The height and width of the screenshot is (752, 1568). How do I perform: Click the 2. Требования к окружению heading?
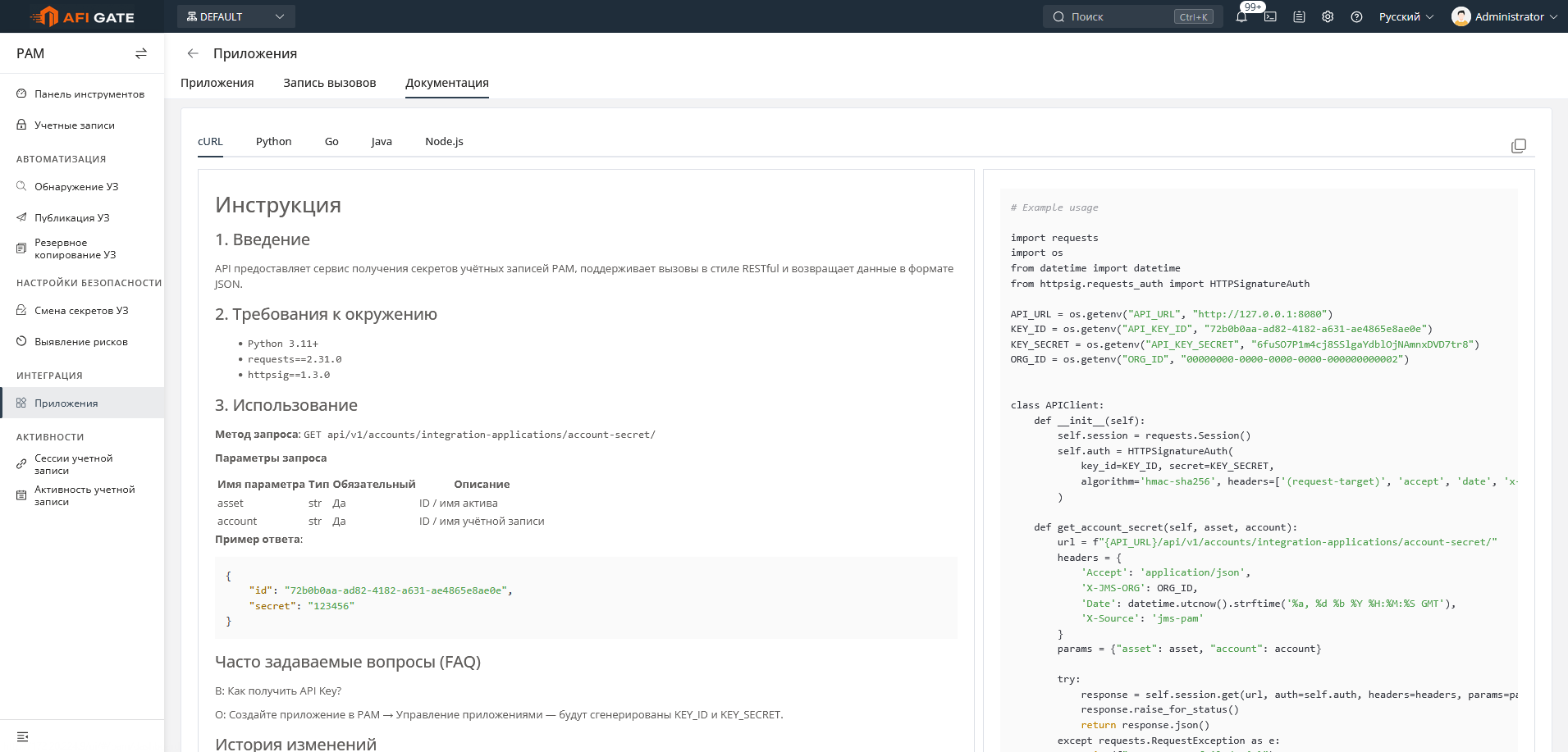click(x=326, y=314)
